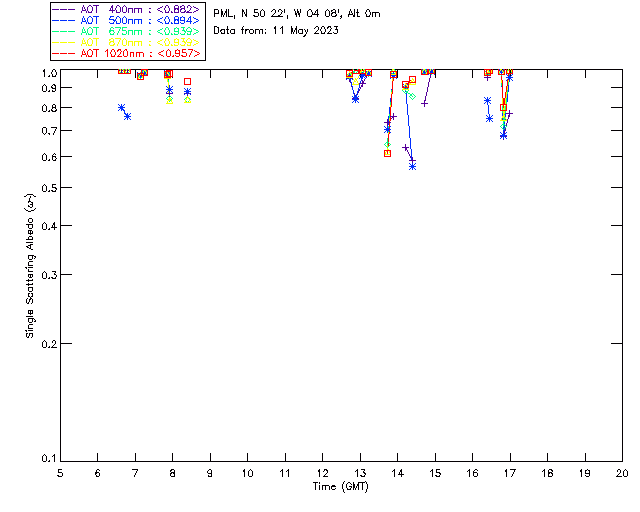Select x-axis tick label 9
Screen dimensions: 640x512
210,473
